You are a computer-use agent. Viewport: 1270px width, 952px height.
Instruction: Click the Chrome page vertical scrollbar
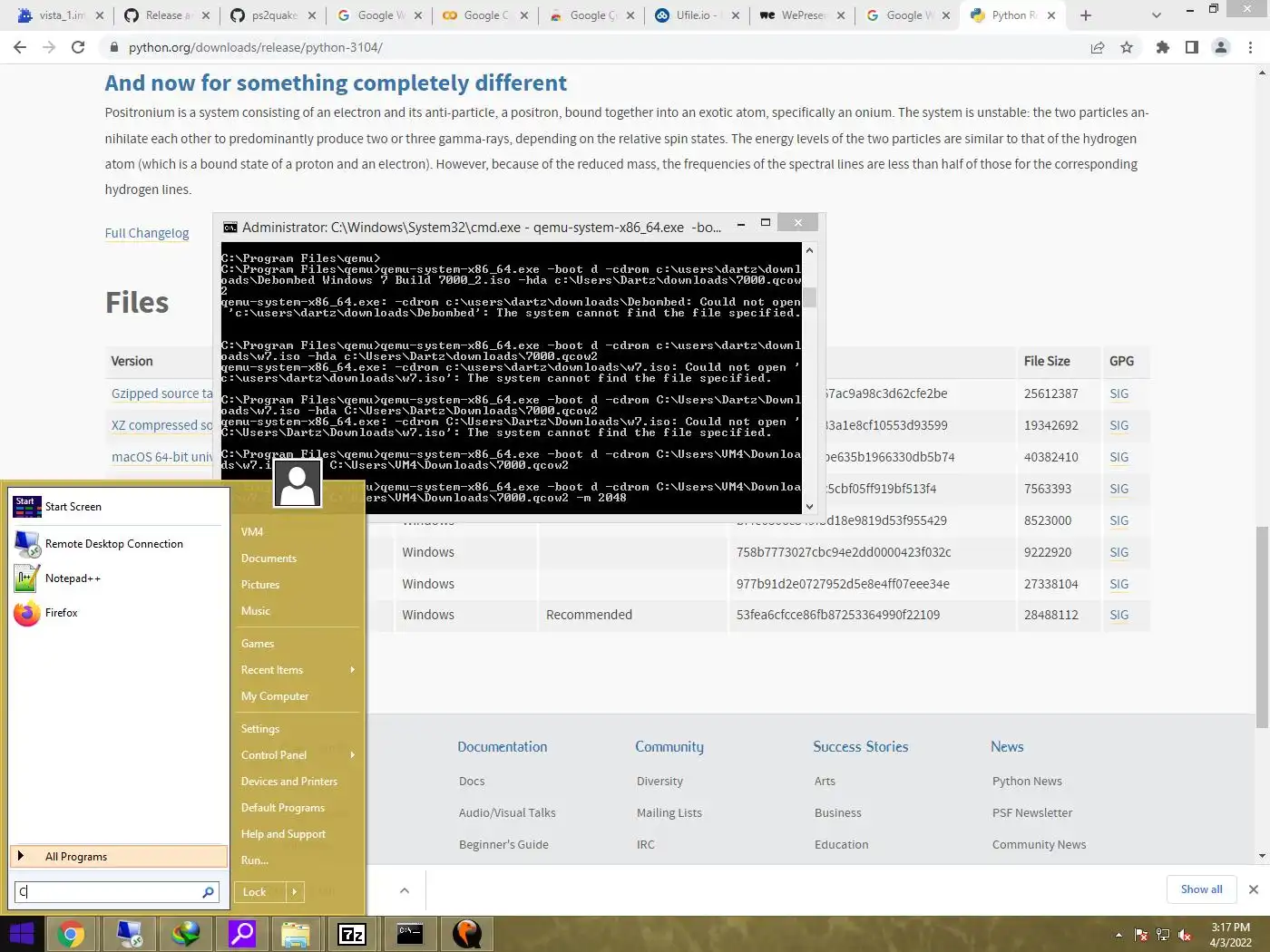pyautogui.click(x=1262, y=626)
